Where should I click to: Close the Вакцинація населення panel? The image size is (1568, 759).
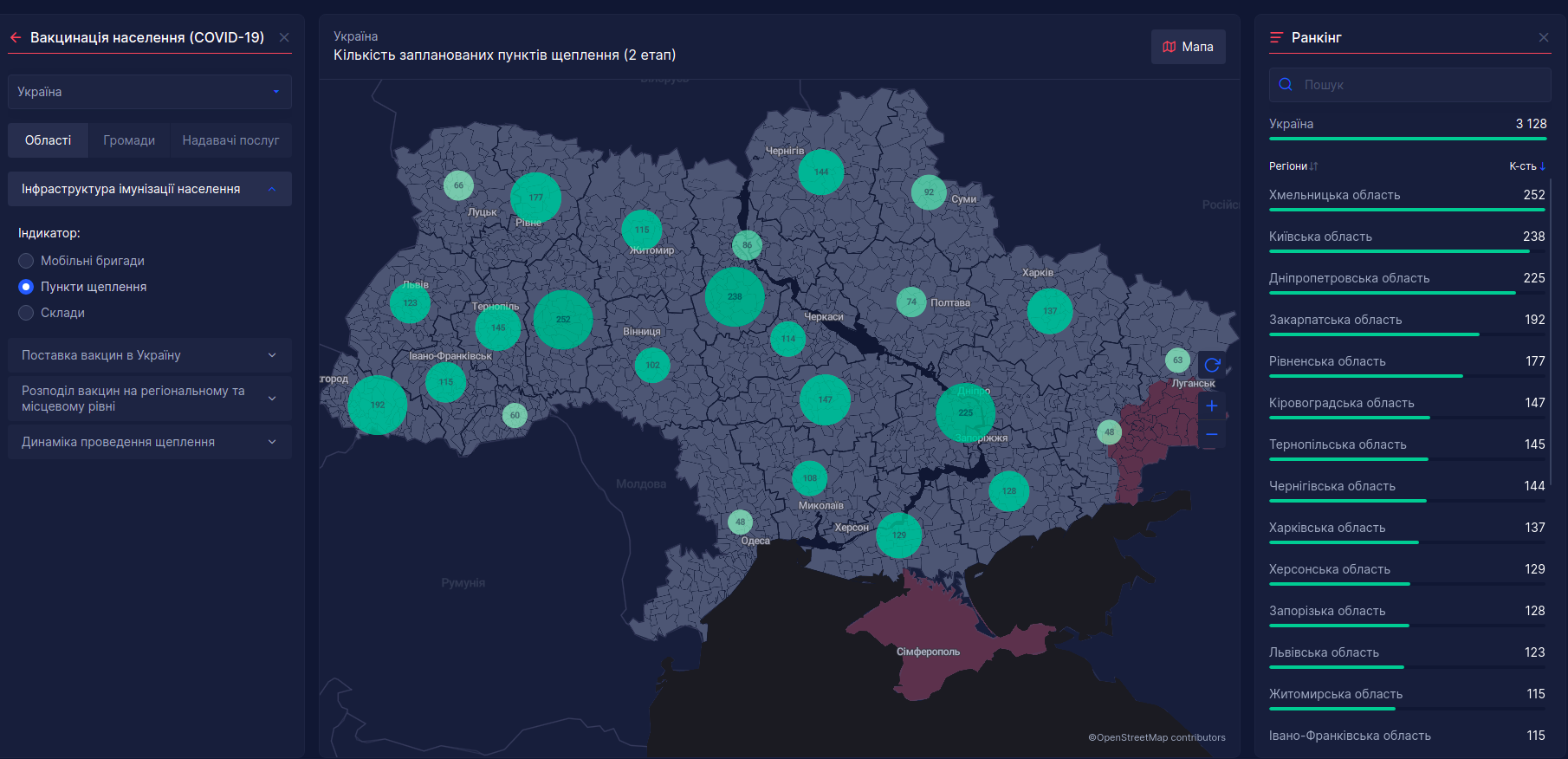point(284,37)
